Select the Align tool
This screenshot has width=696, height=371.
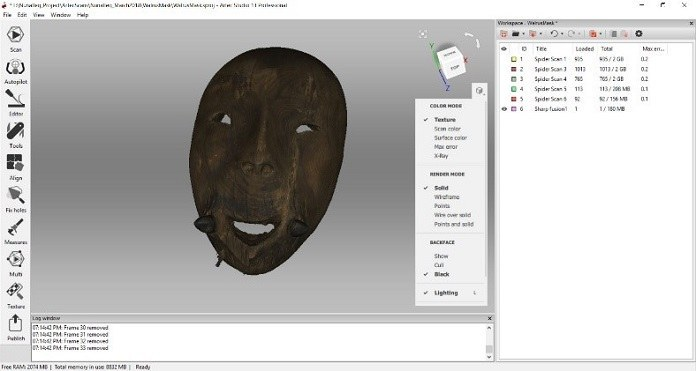coord(15,167)
